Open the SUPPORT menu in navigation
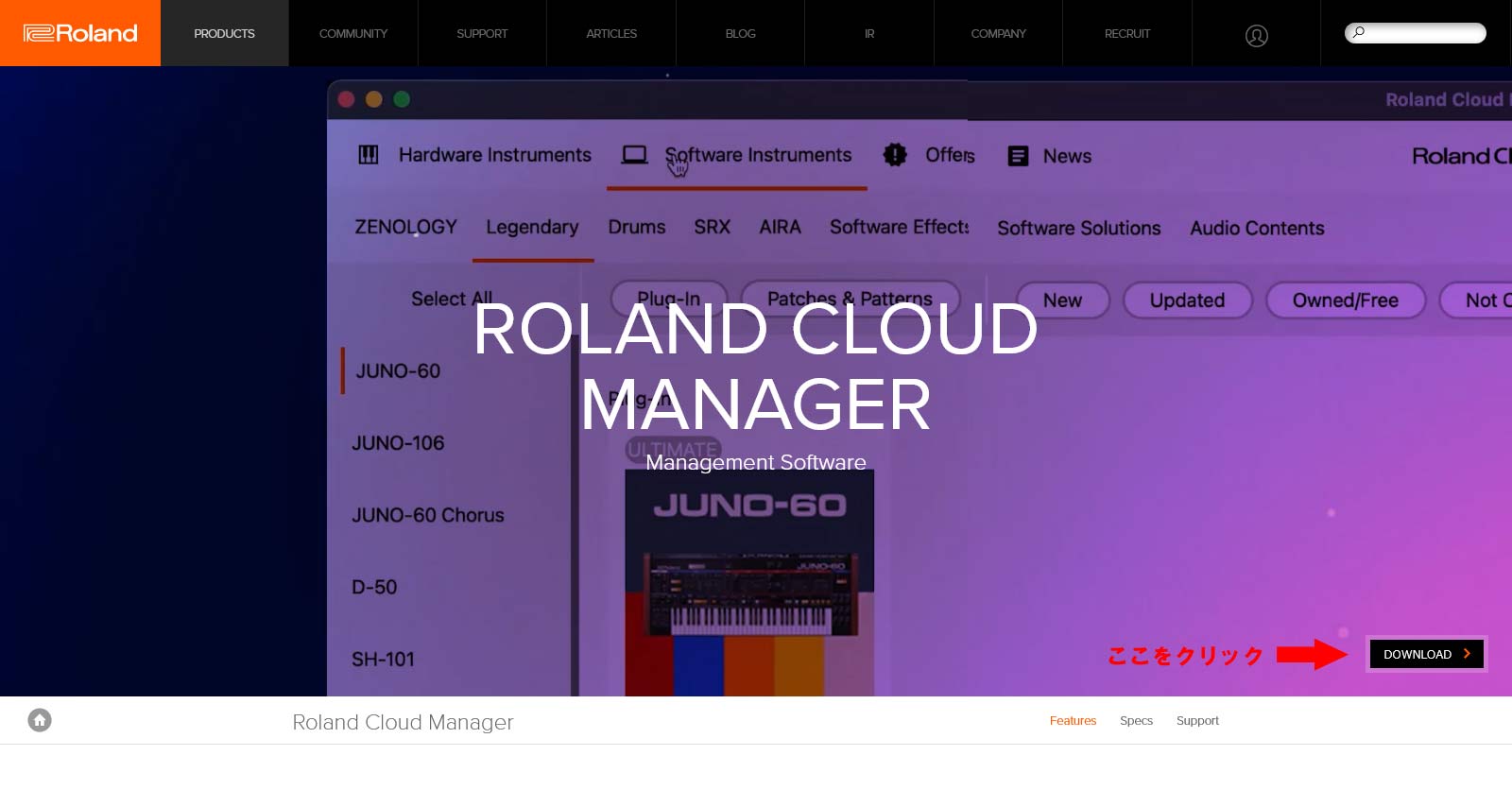 click(x=482, y=33)
